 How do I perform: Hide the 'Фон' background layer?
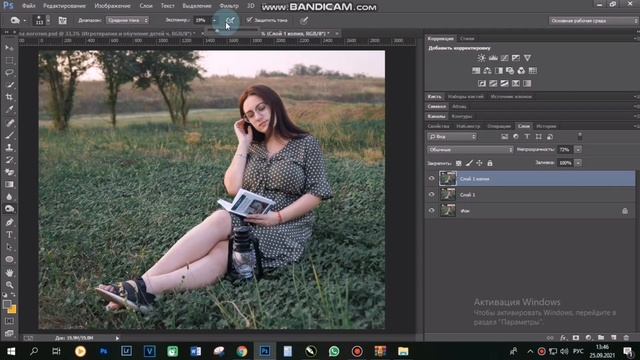coord(431,211)
